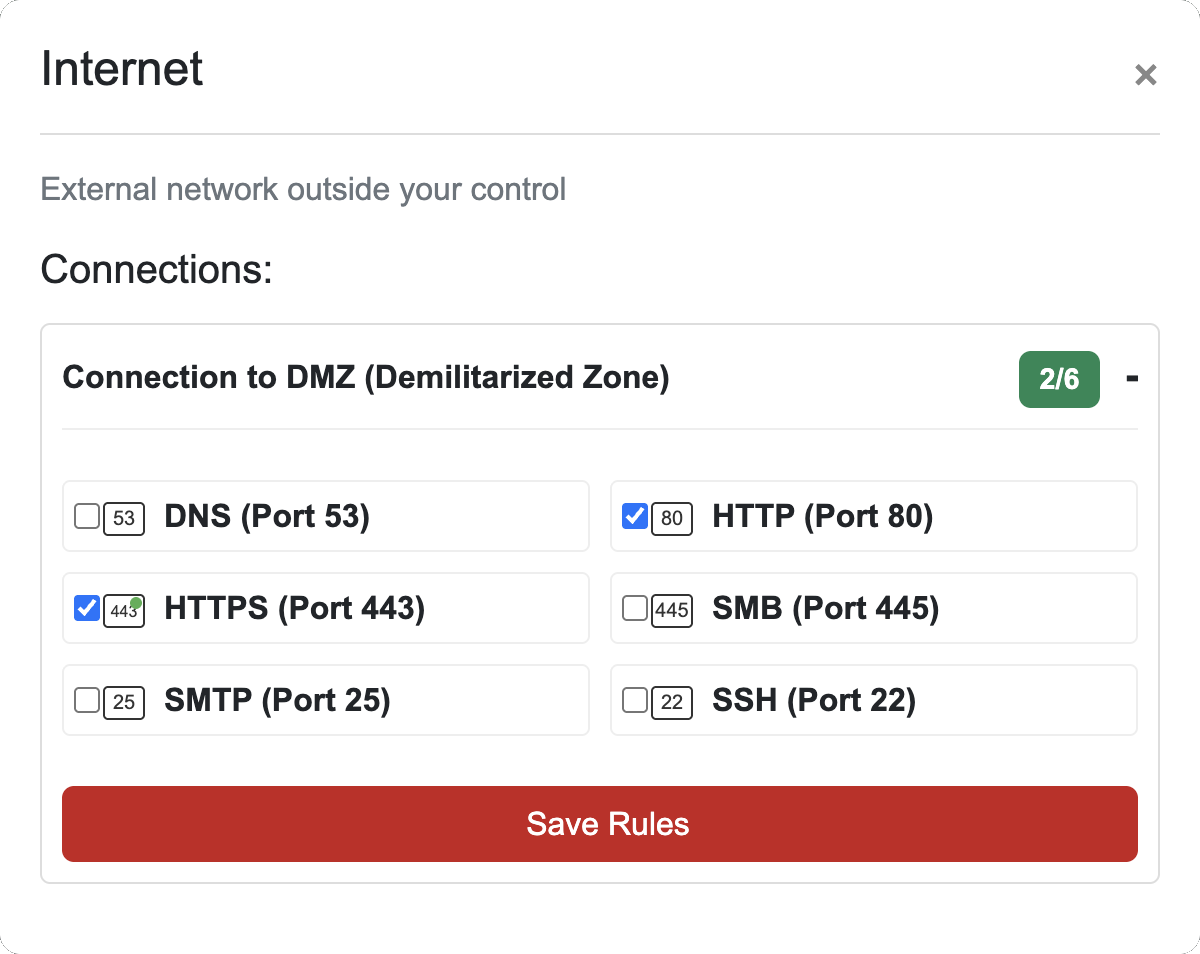Select the HTTPS (Port 443) label
This screenshot has height=954, width=1200.
point(294,608)
